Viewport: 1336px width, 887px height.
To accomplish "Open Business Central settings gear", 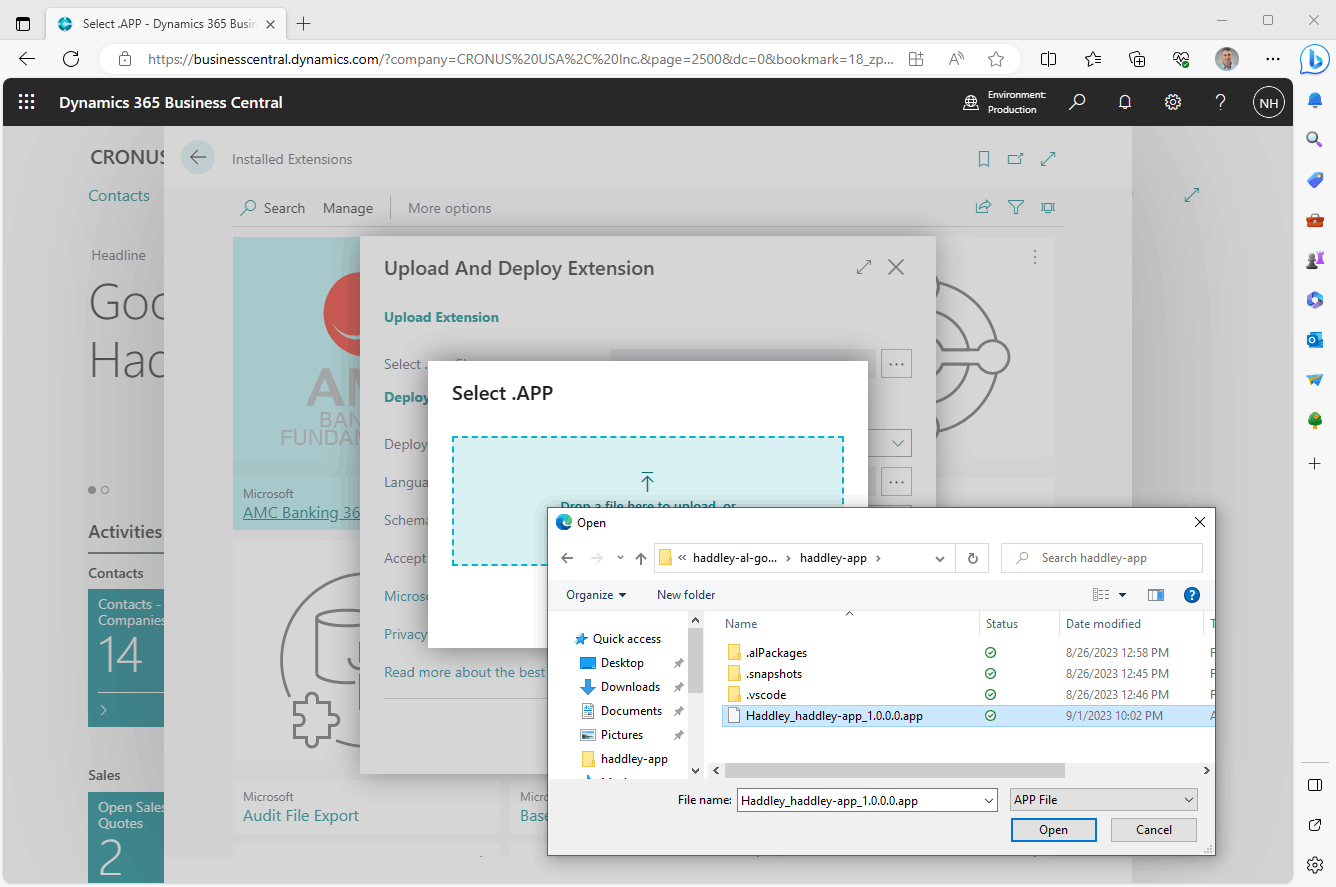I will 1173,102.
